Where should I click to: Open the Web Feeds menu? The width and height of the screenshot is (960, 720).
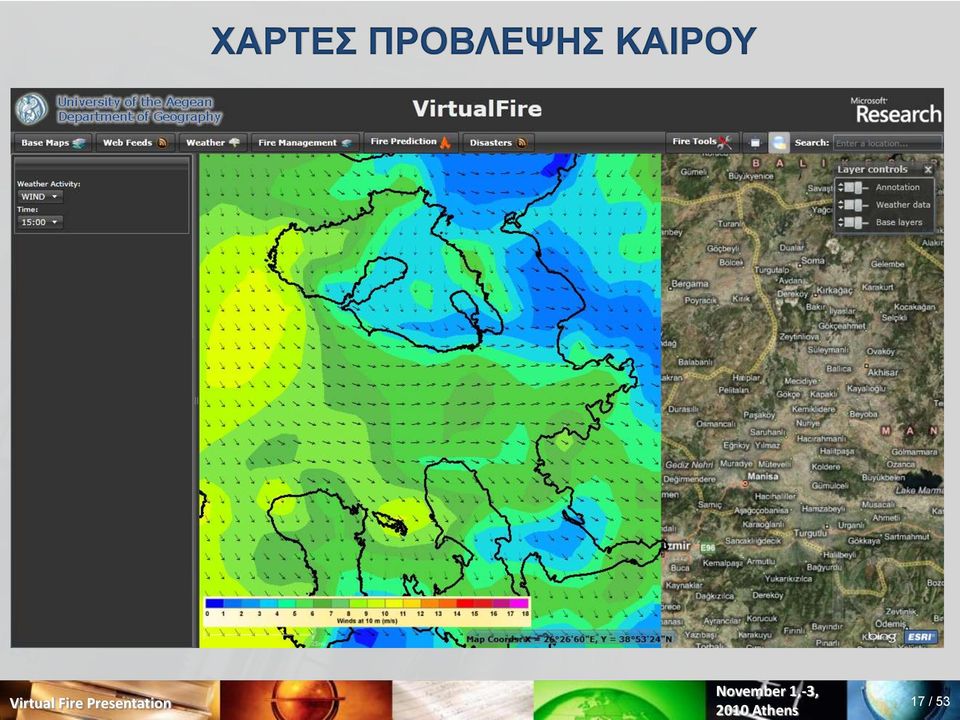(x=135, y=143)
